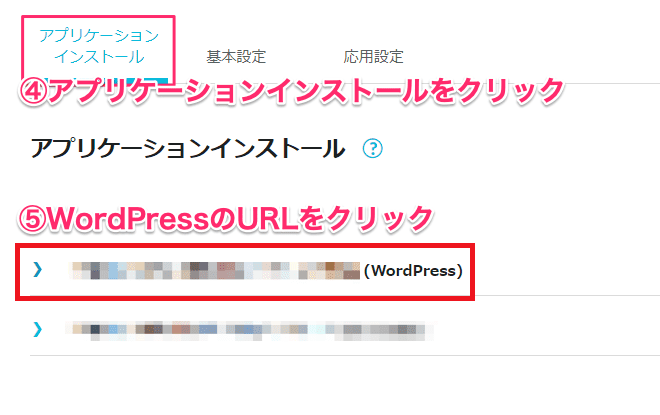Expand the second blurred URL row chevron
660x415 pixels.
[x=38, y=329]
